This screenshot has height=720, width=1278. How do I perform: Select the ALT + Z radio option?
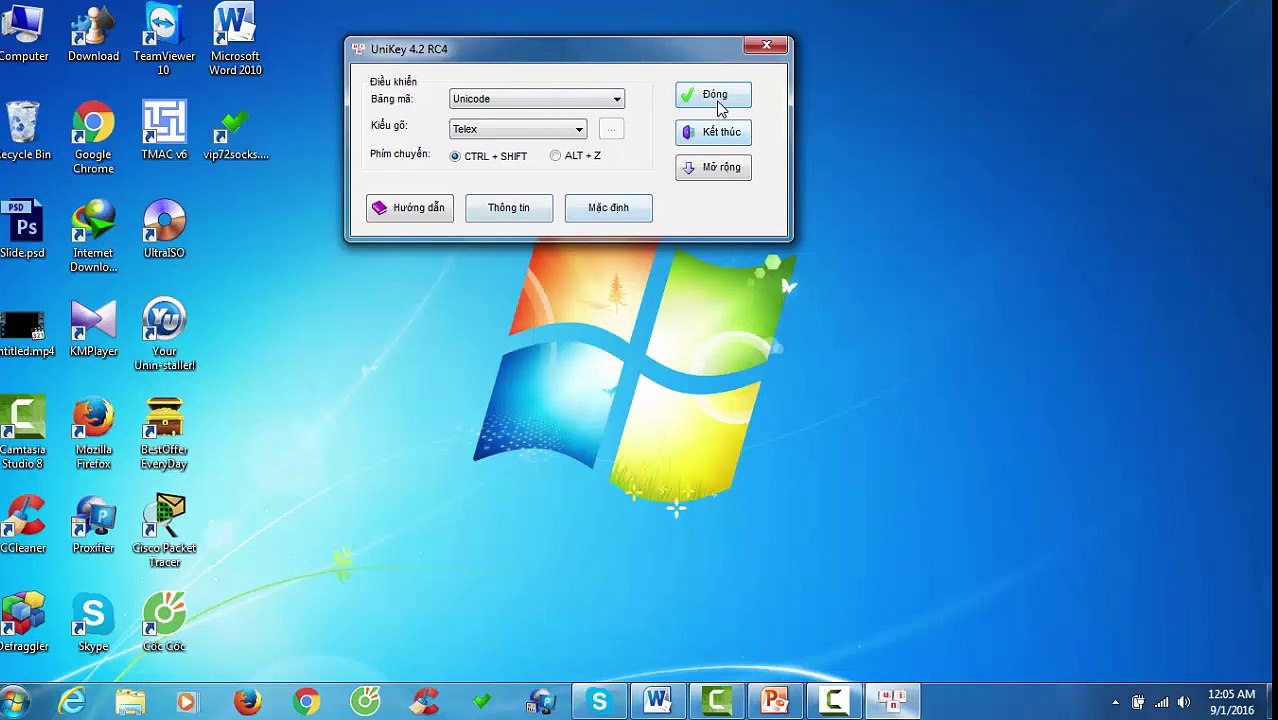[576, 156]
